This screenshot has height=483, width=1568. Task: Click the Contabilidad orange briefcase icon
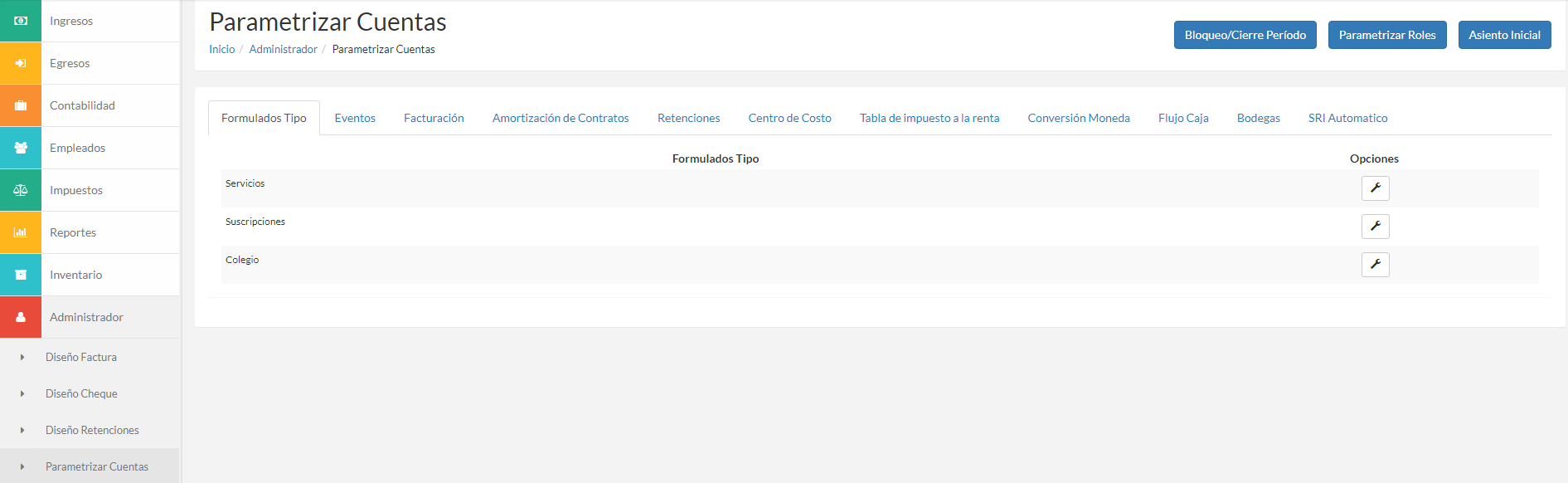(x=21, y=105)
